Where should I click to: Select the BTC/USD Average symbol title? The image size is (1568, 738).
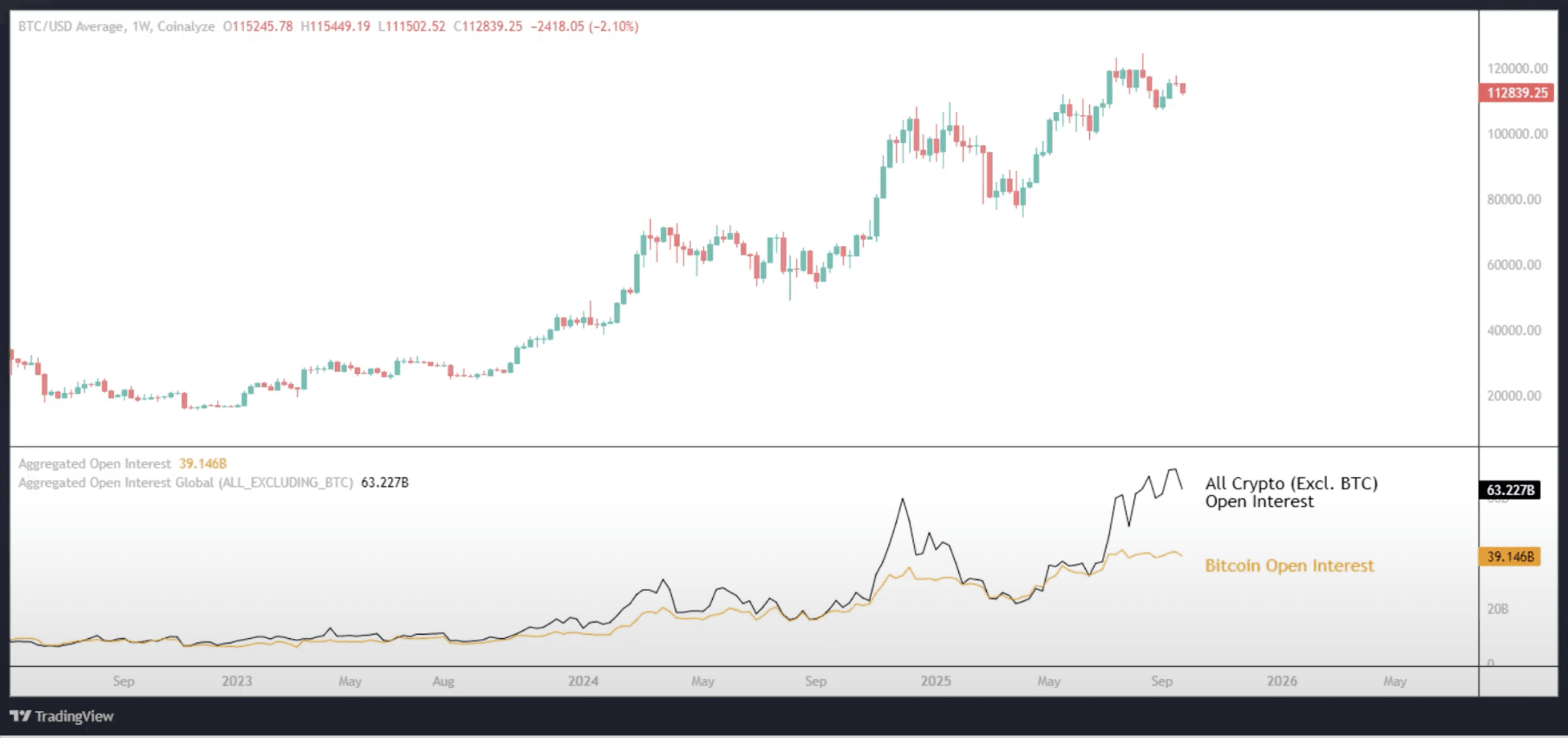(71, 26)
